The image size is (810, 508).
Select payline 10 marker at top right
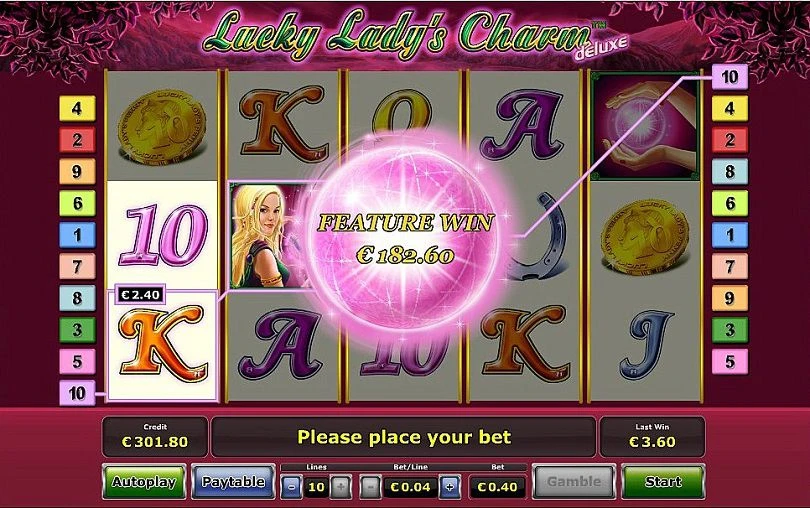[729, 77]
